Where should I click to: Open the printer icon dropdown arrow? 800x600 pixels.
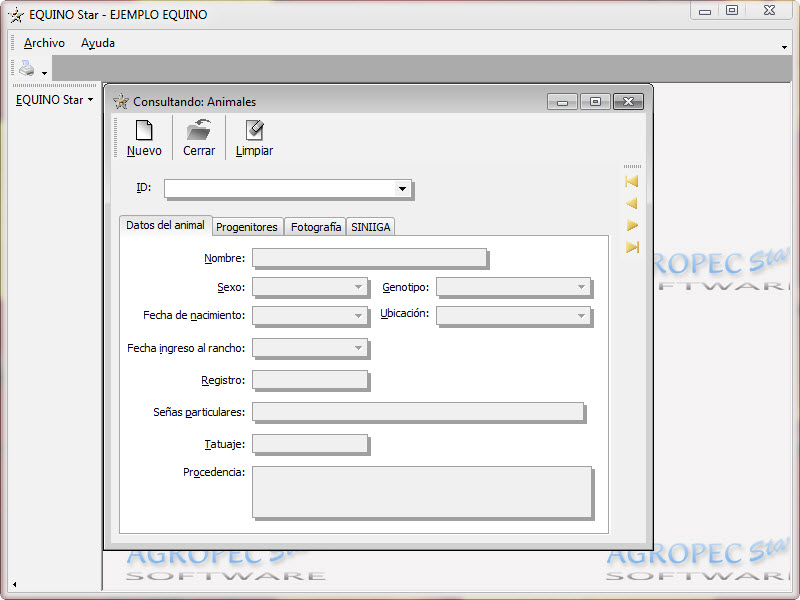(44, 73)
